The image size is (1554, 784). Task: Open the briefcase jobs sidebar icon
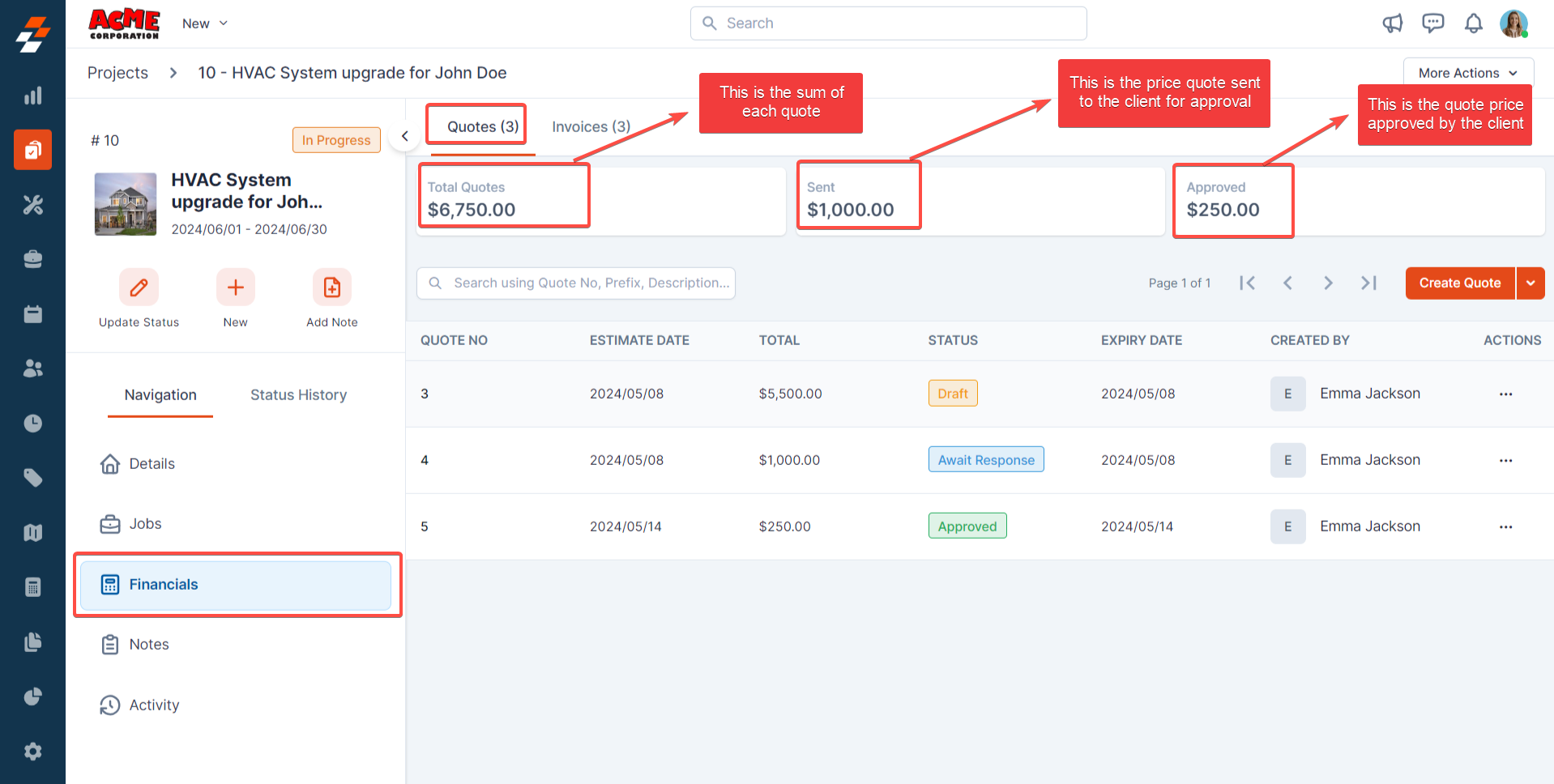(32, 259)
